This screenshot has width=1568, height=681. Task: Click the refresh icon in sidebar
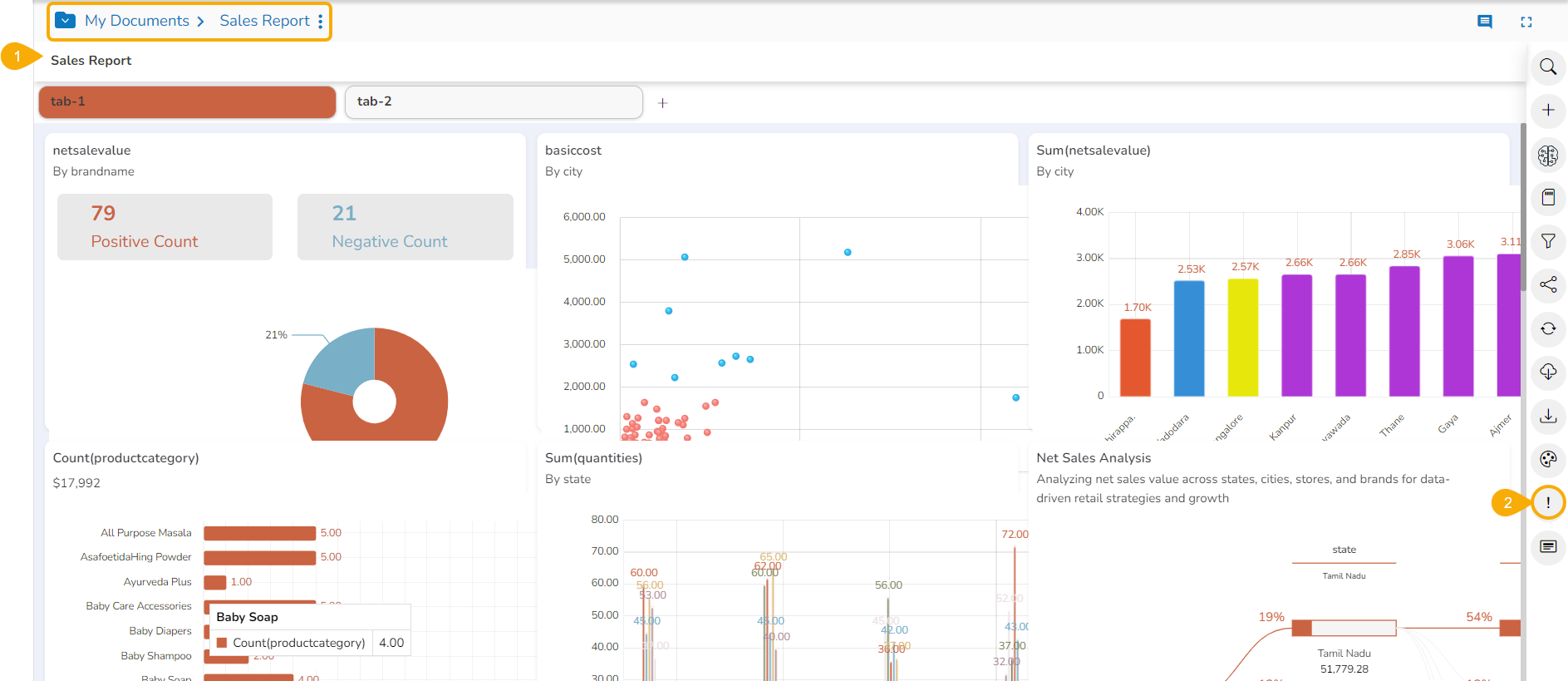(1547, 328)
